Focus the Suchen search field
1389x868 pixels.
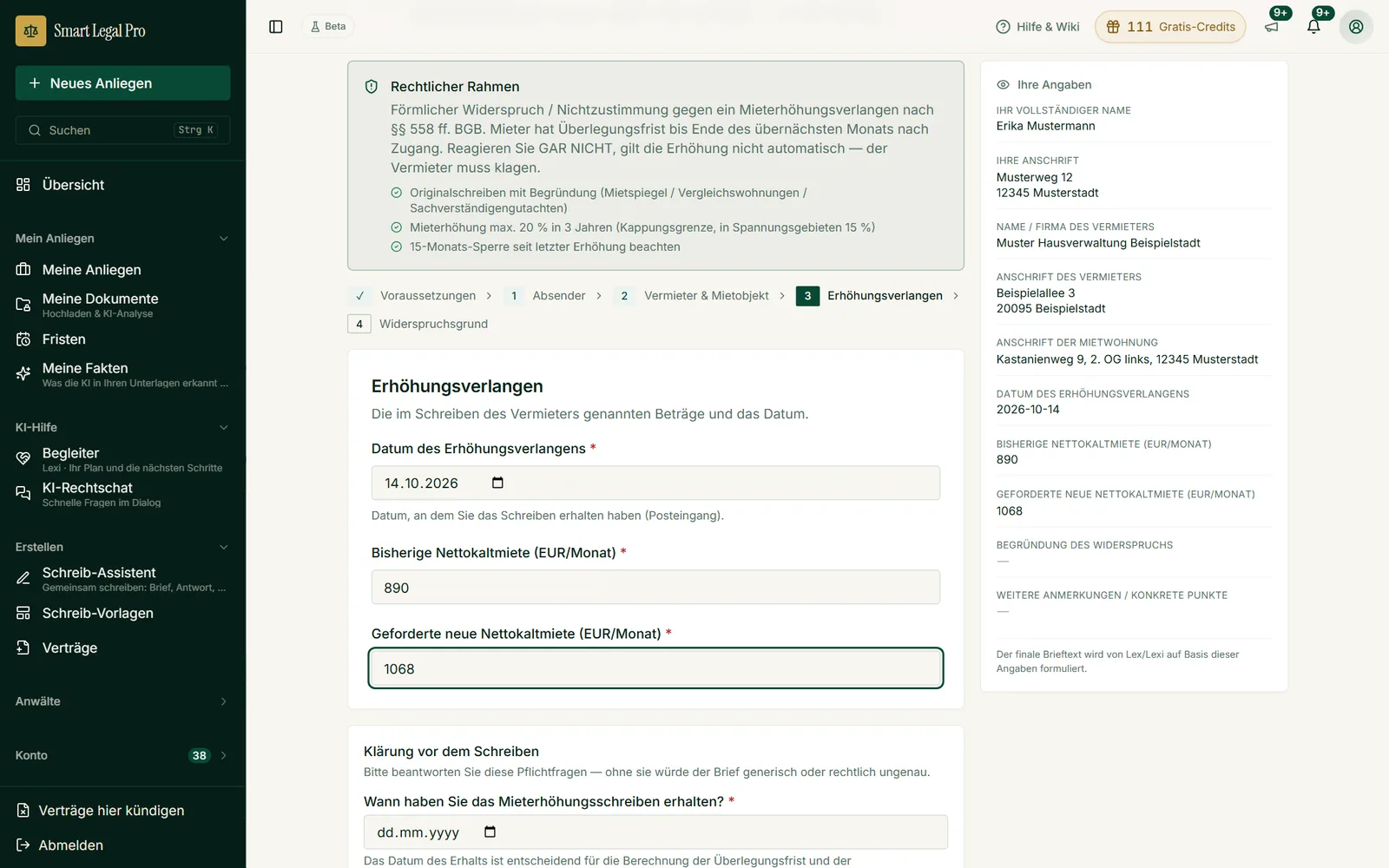122,130
